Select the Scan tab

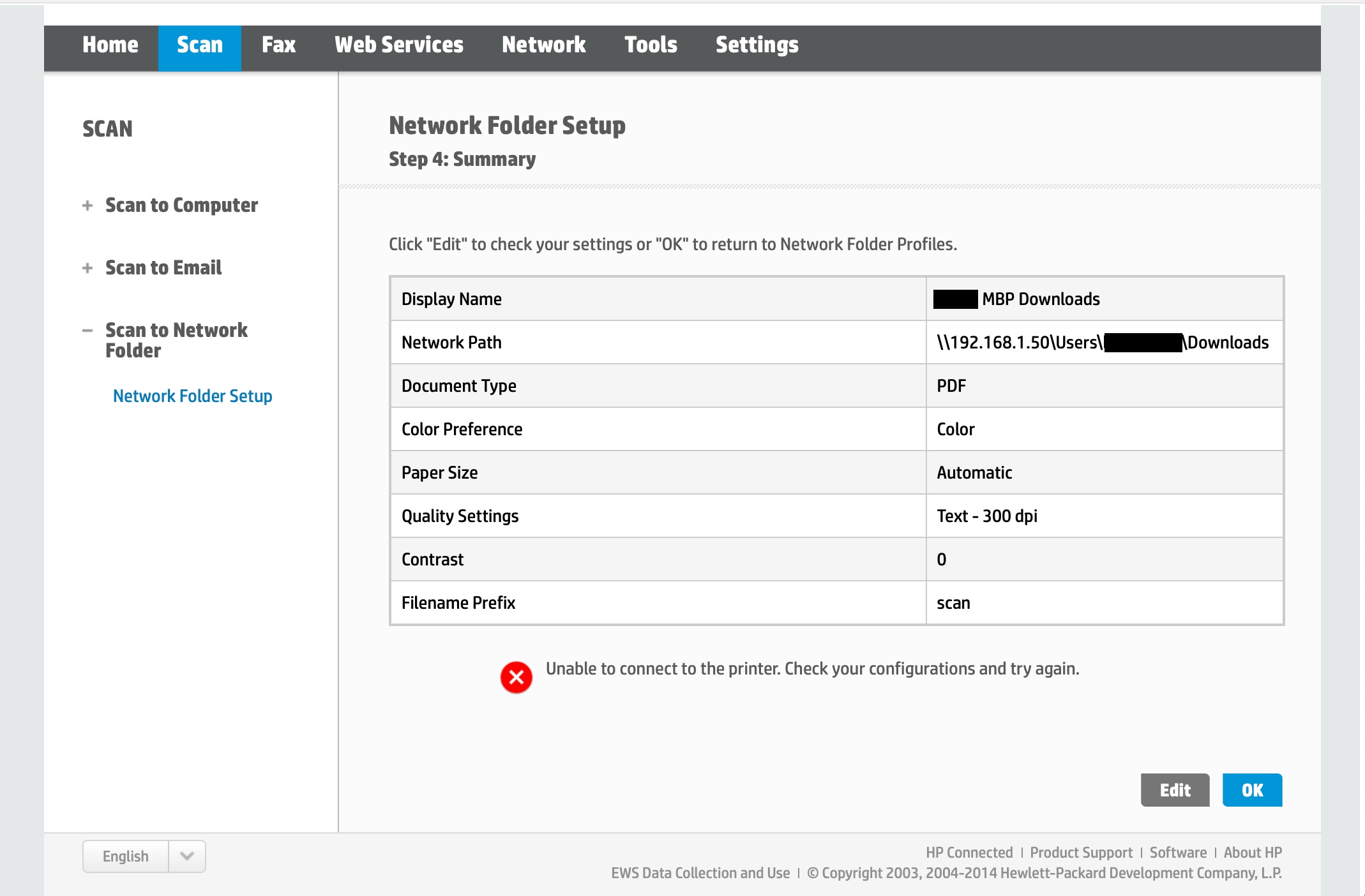200,45
